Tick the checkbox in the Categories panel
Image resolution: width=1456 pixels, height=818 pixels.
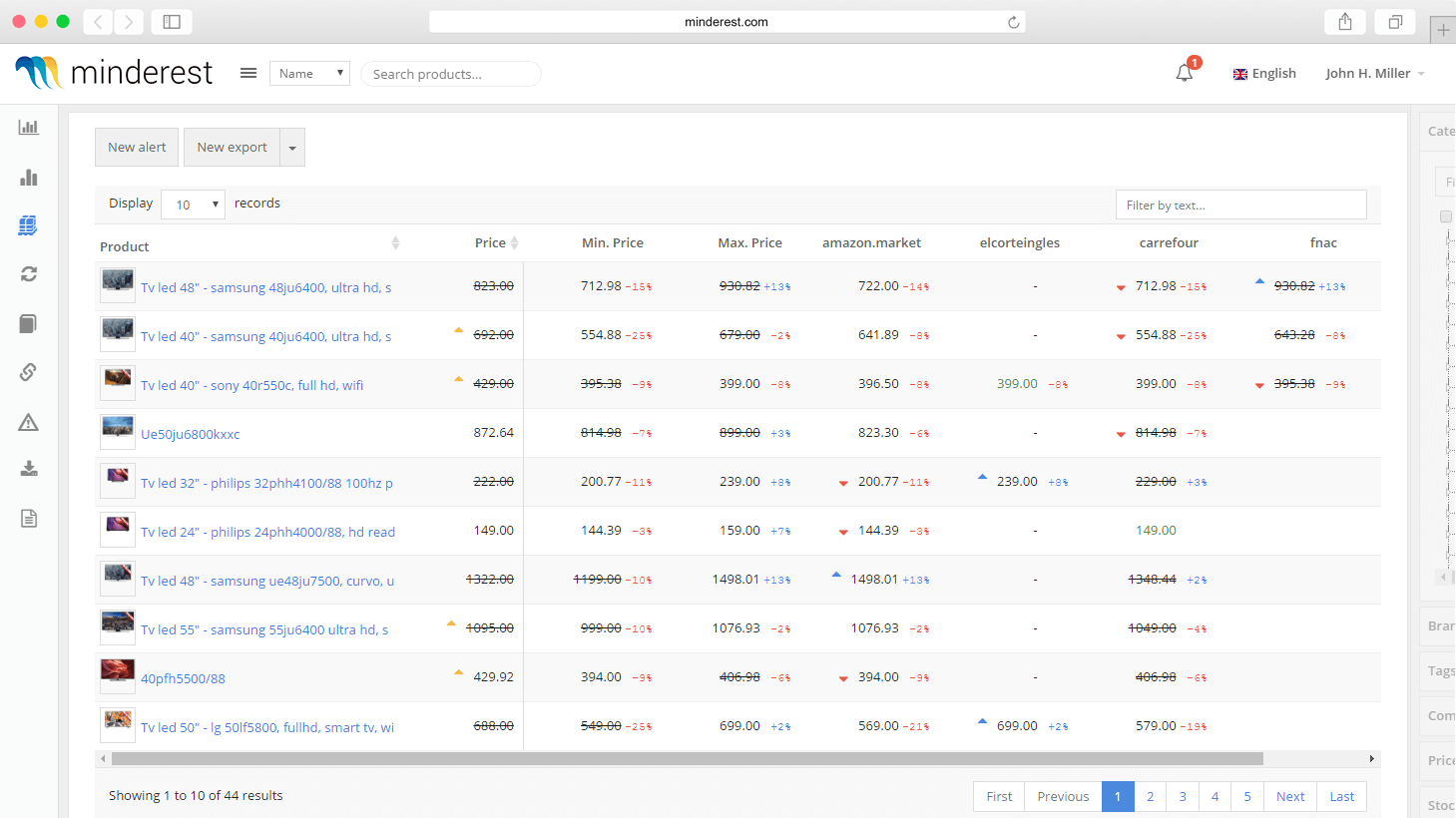click(x=1445, y=216)
